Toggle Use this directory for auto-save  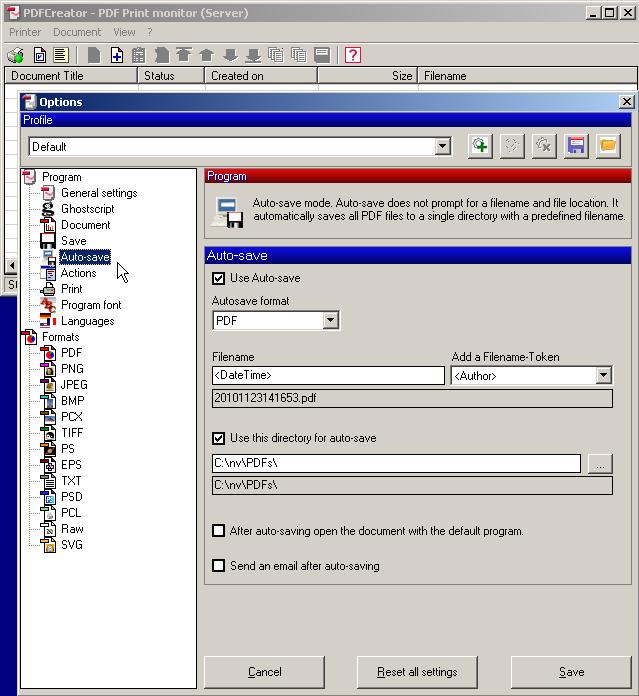point(219,438)
